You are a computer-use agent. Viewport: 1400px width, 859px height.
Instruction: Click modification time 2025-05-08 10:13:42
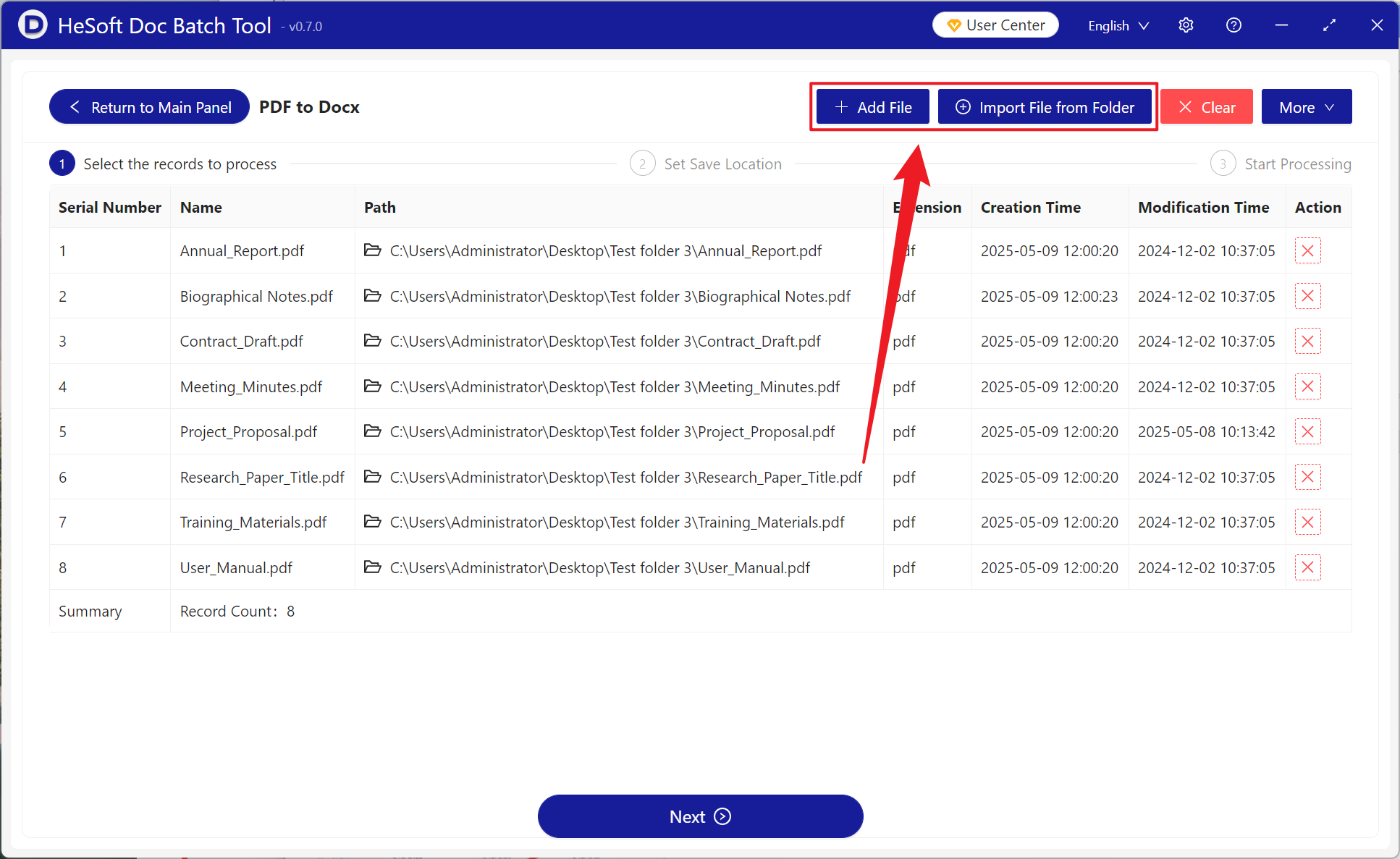pyautogui.click(x=1206, y=431)
